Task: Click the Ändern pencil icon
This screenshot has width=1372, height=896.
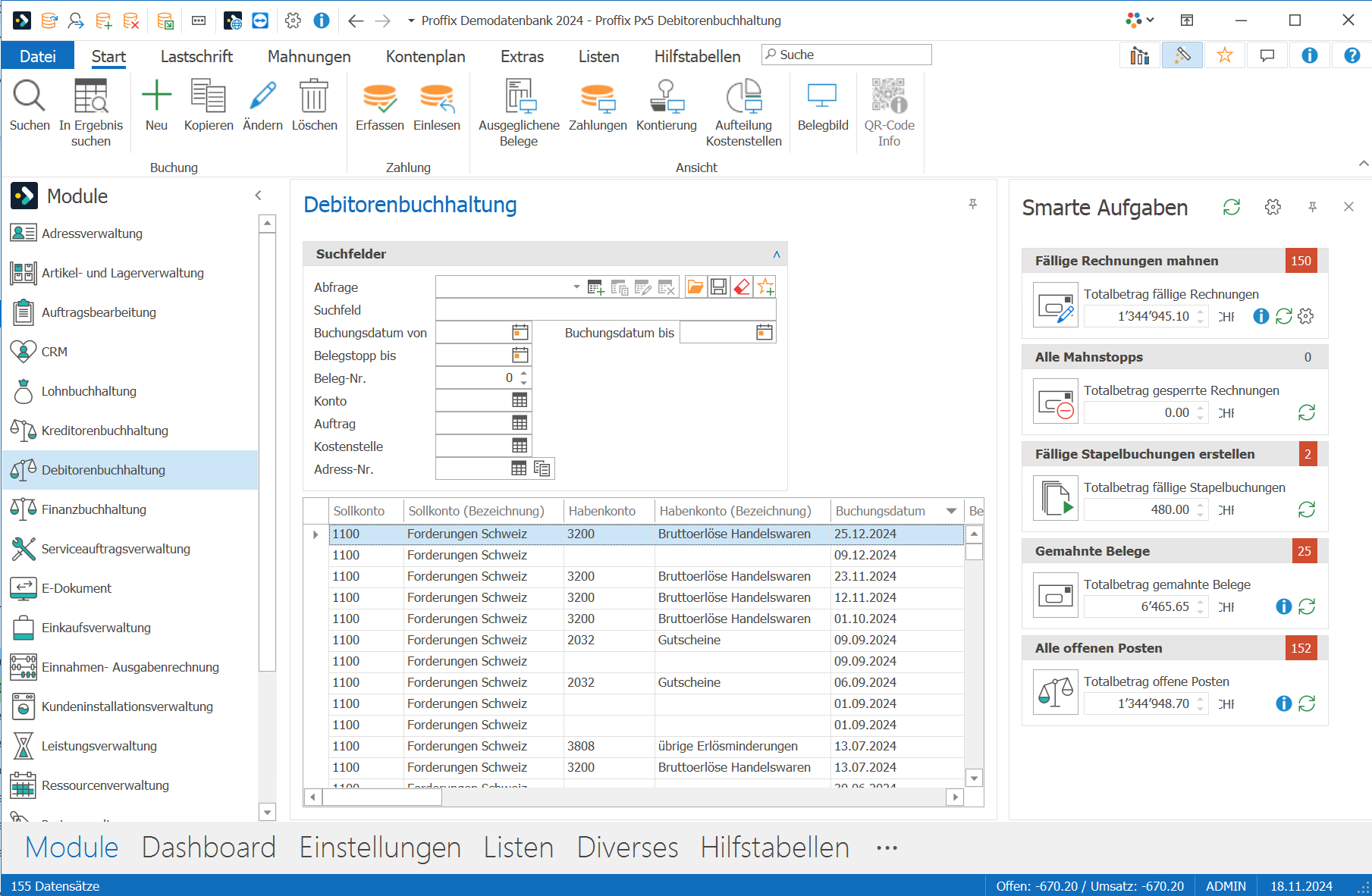Action: (x=262, y=96)
